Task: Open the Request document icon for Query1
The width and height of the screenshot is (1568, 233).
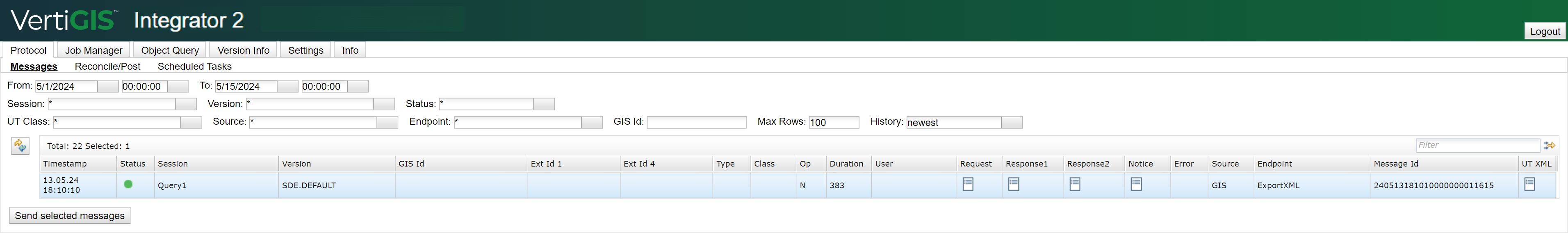Action: pos(968,184)
